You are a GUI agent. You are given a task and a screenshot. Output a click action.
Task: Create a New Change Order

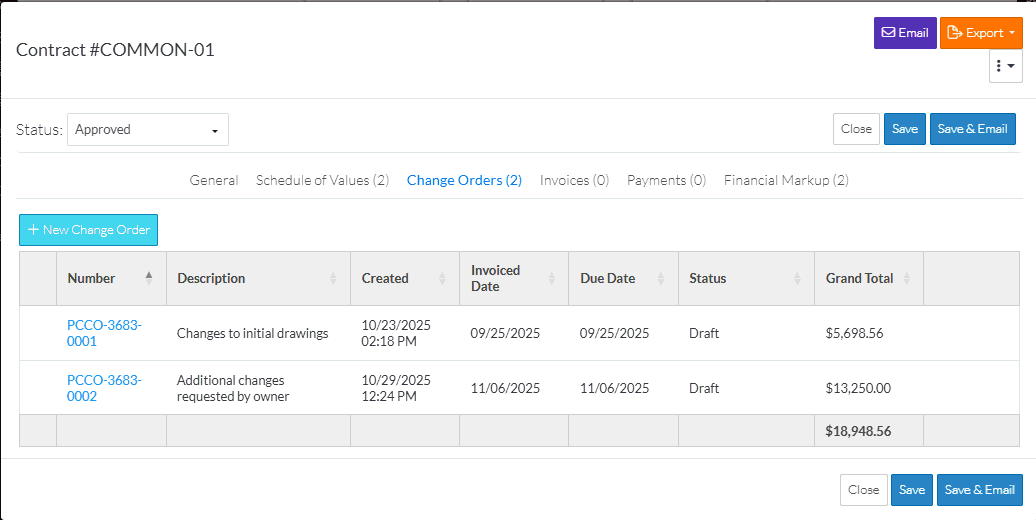pos(88,230)
